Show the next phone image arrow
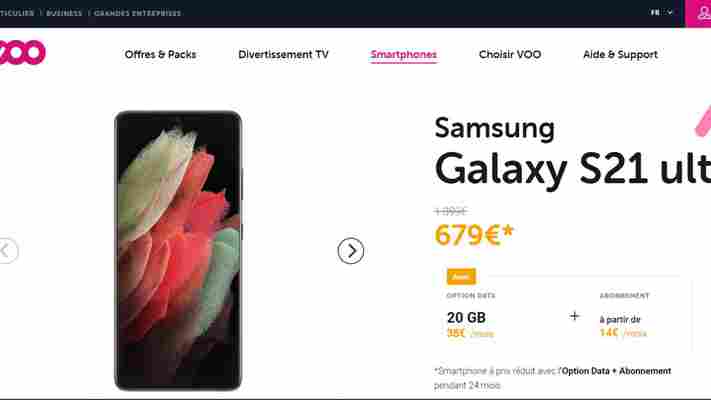Image resolution: width=711 pixels, height=400 pixels. point(351,250)
